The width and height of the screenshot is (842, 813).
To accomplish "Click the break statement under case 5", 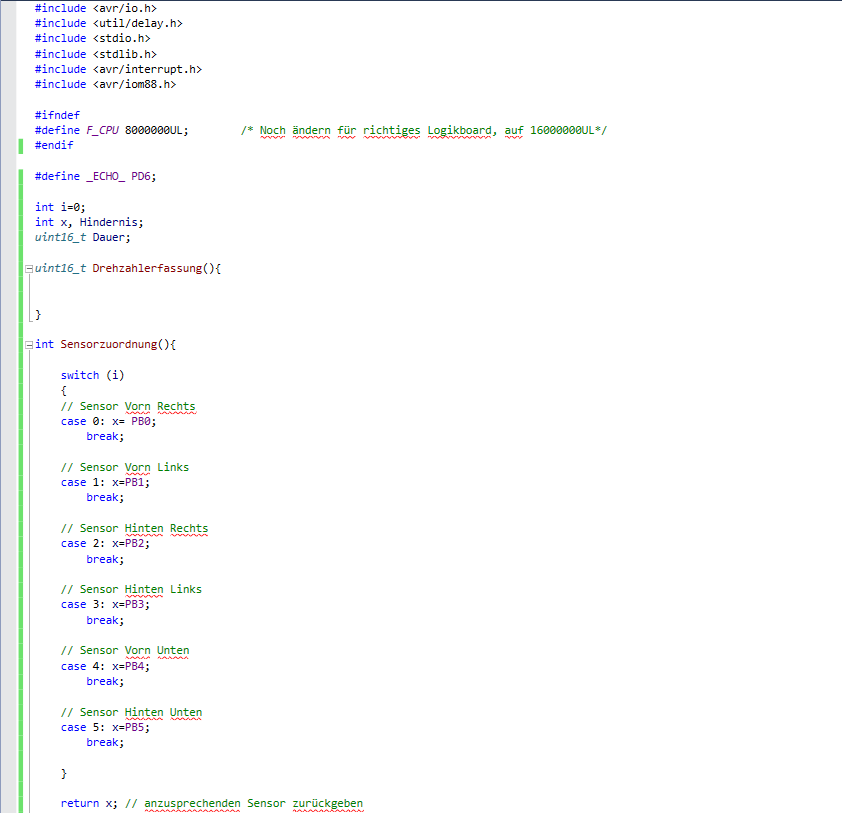I will click(105, 742).
